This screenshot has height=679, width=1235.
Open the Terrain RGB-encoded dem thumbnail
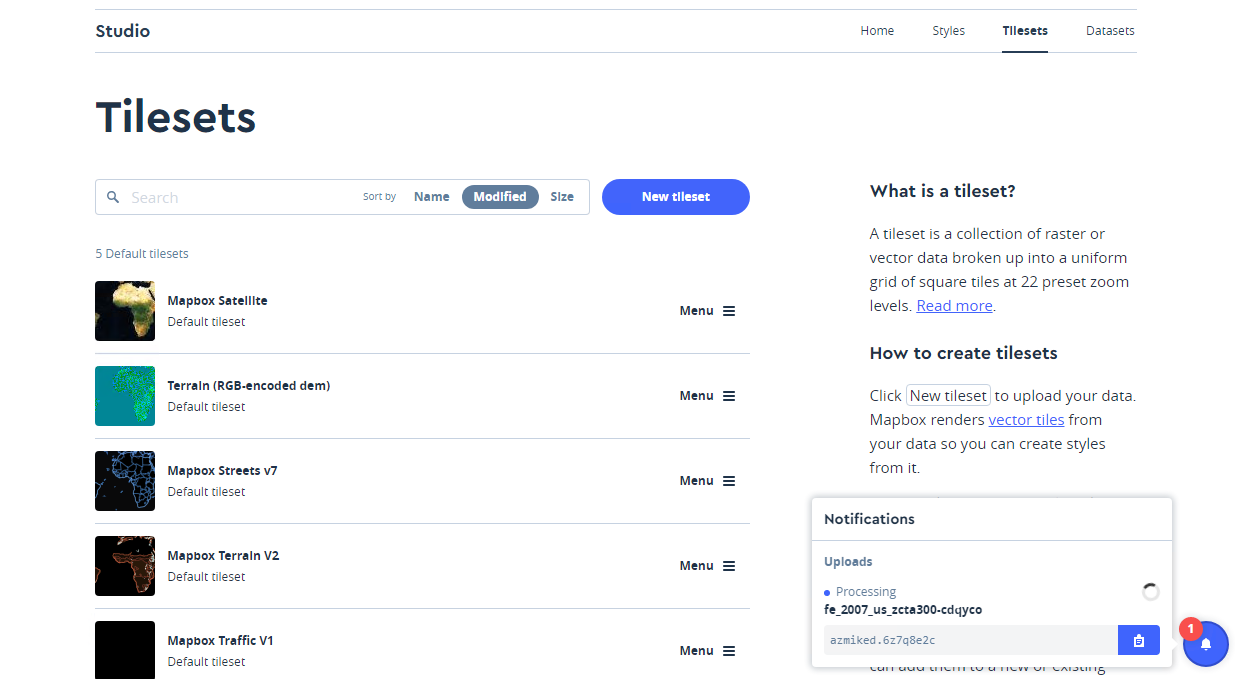click(x=125, y=396)
